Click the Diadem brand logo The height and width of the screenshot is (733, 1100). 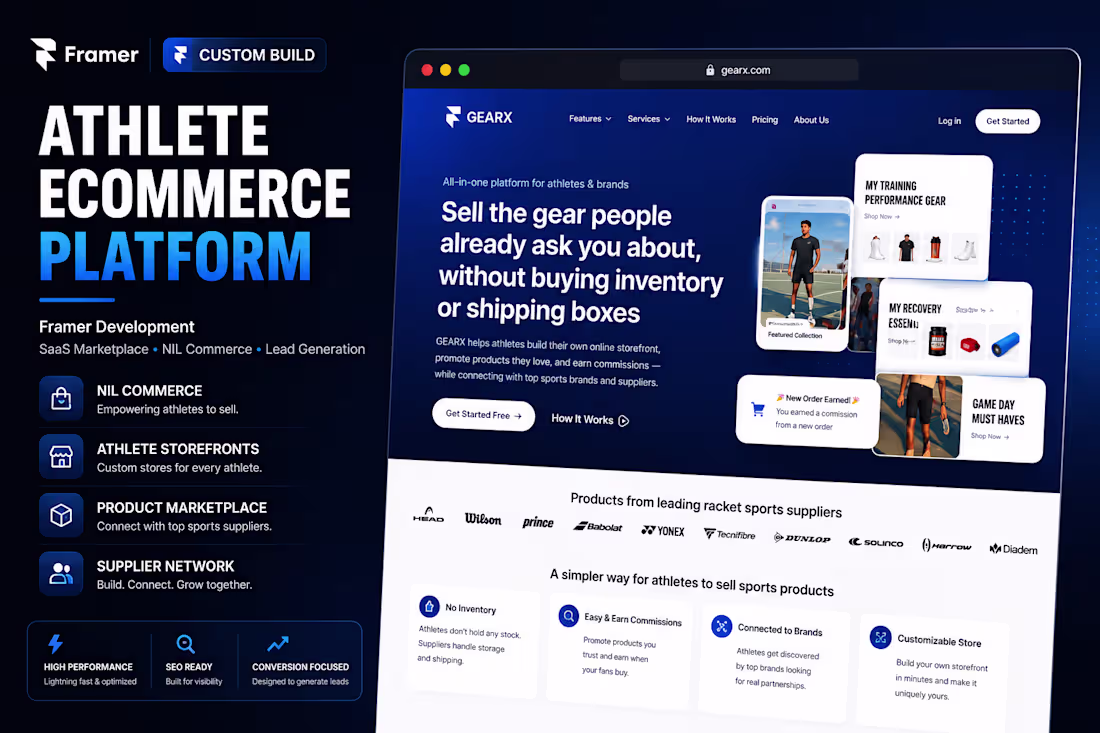(x=1013, y=549)
